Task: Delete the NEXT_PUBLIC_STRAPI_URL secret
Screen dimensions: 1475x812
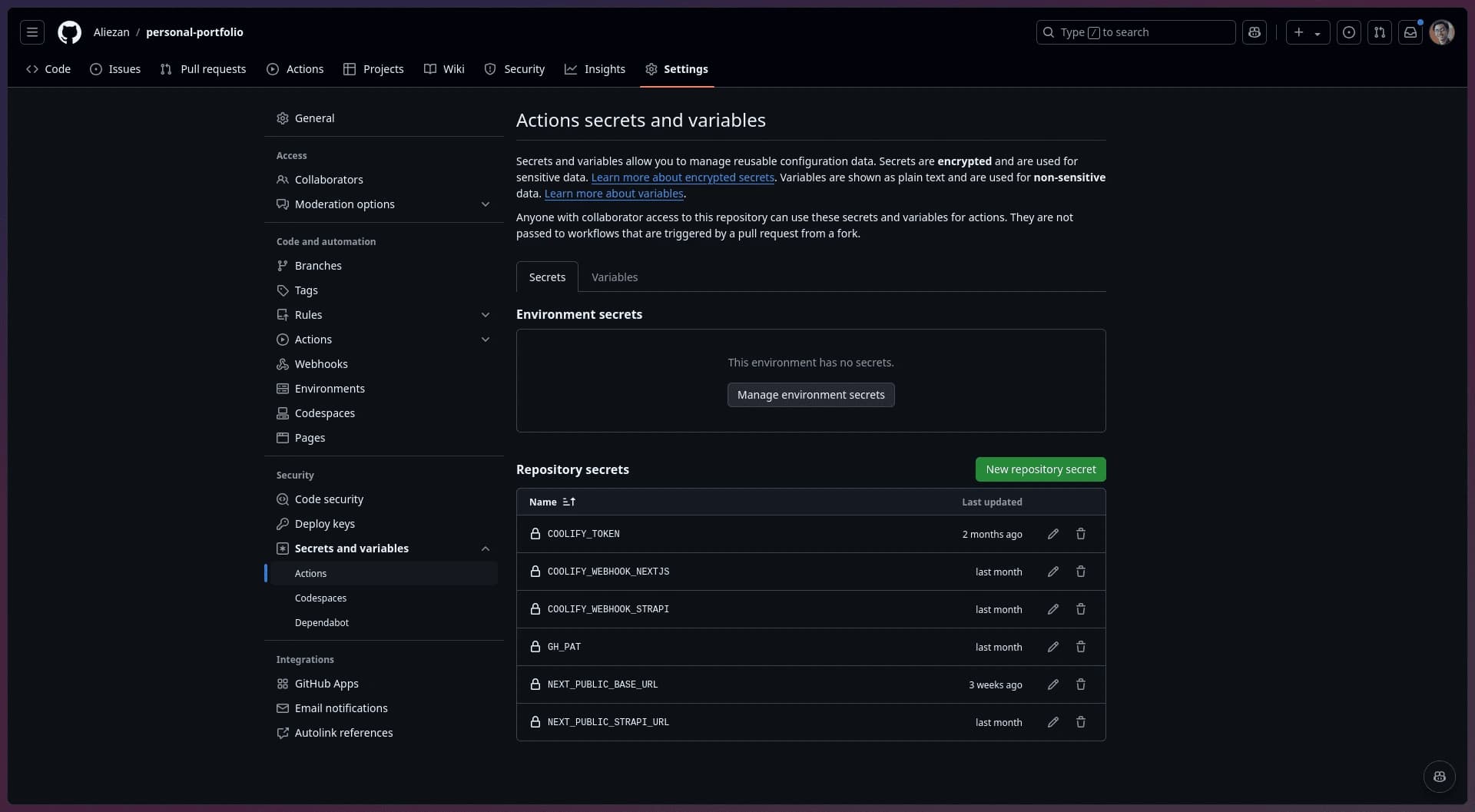Action: 1081,722
